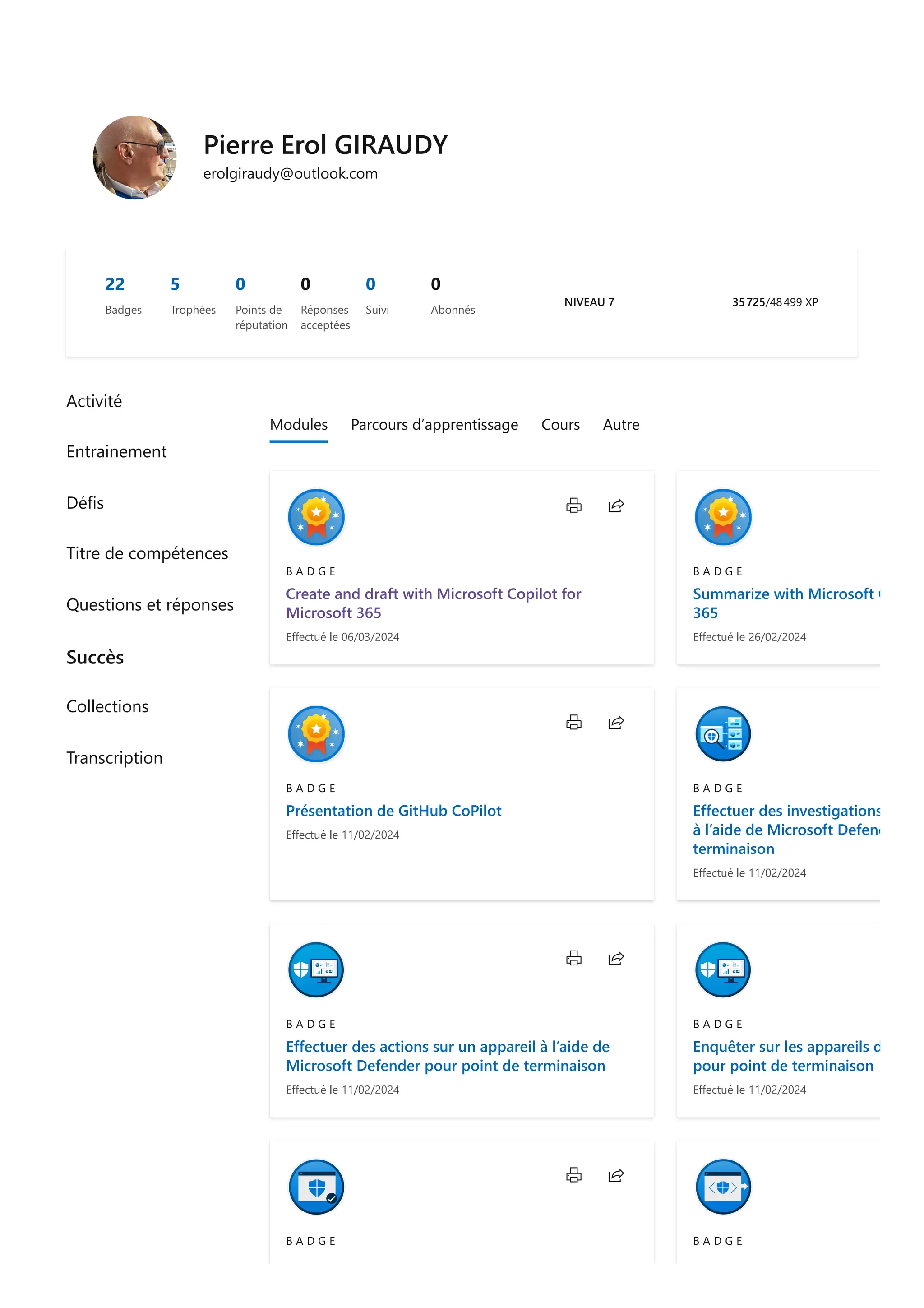Share the Create and draft with Copilot badge

615,506
